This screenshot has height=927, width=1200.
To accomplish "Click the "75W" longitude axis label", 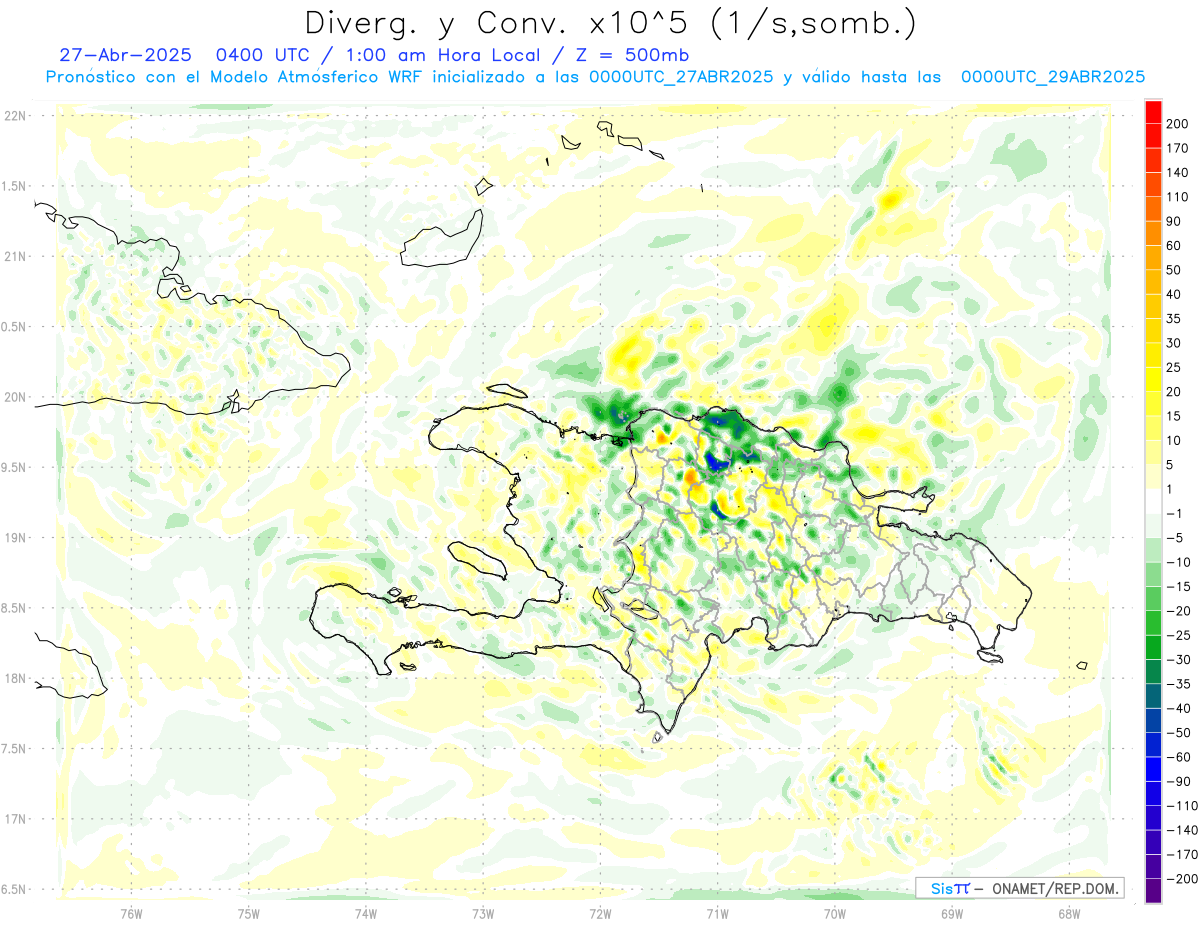I will (x=249, y=913).
